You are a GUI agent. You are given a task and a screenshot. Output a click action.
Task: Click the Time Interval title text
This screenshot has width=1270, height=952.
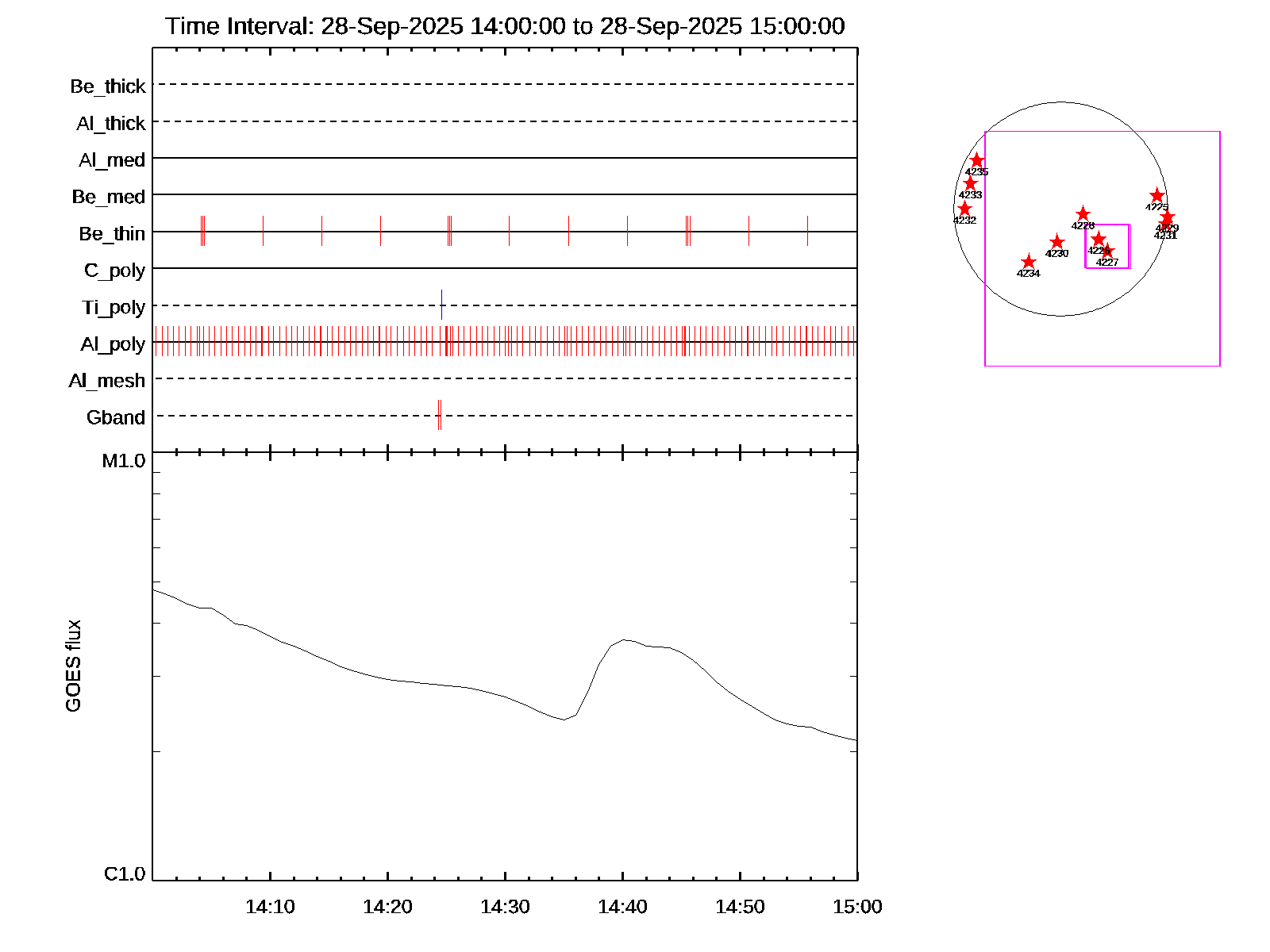[x=505, y=26]
